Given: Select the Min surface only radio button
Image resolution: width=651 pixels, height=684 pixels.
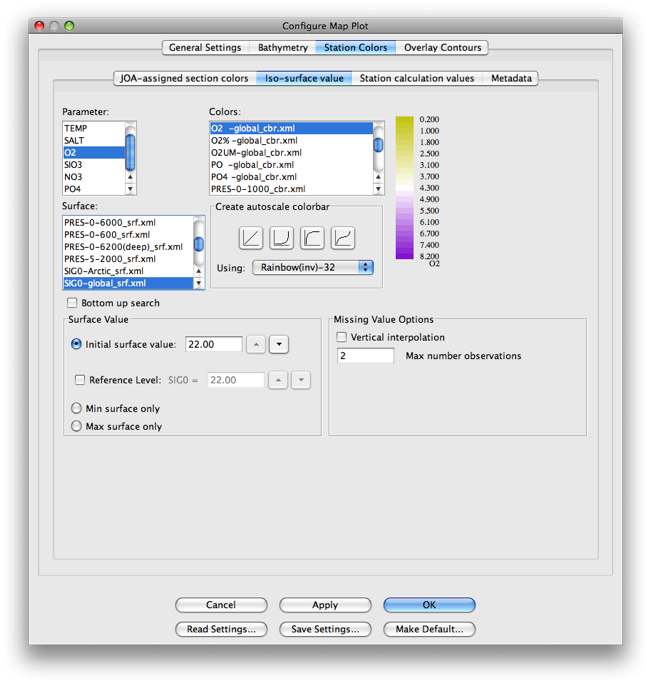Looking at the screenshot, I should pos(77,408).
